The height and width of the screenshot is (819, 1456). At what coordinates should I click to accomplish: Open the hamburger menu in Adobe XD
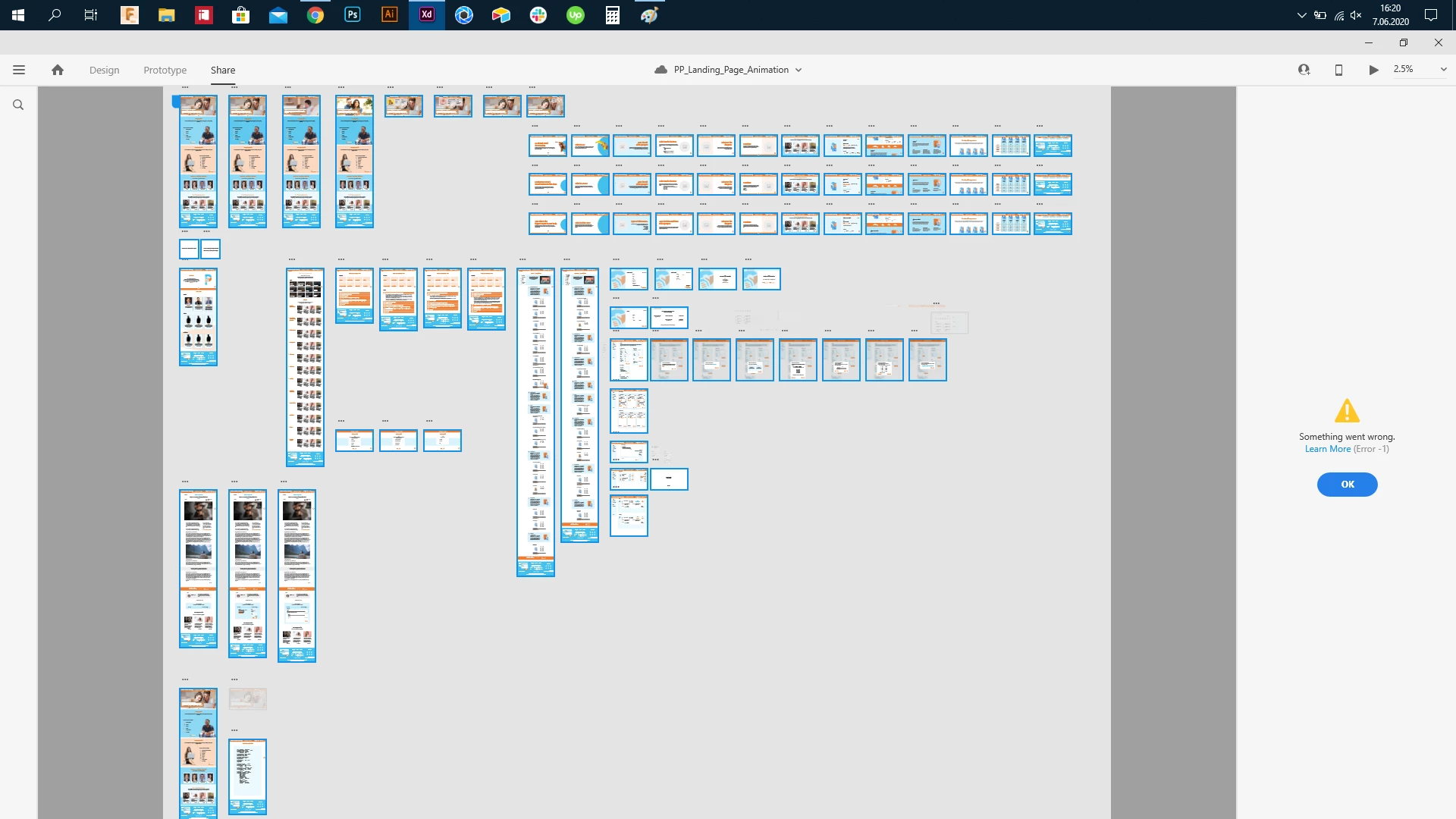19,70
